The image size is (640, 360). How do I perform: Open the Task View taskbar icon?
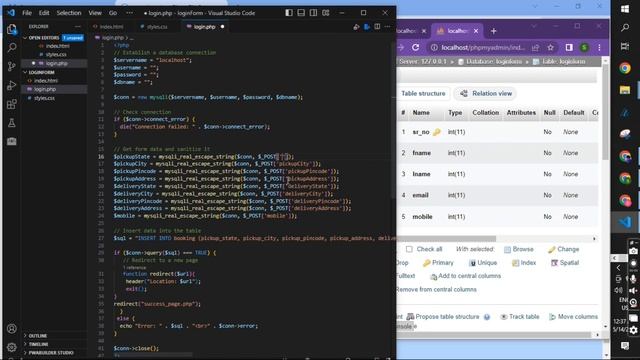point(625,47)
